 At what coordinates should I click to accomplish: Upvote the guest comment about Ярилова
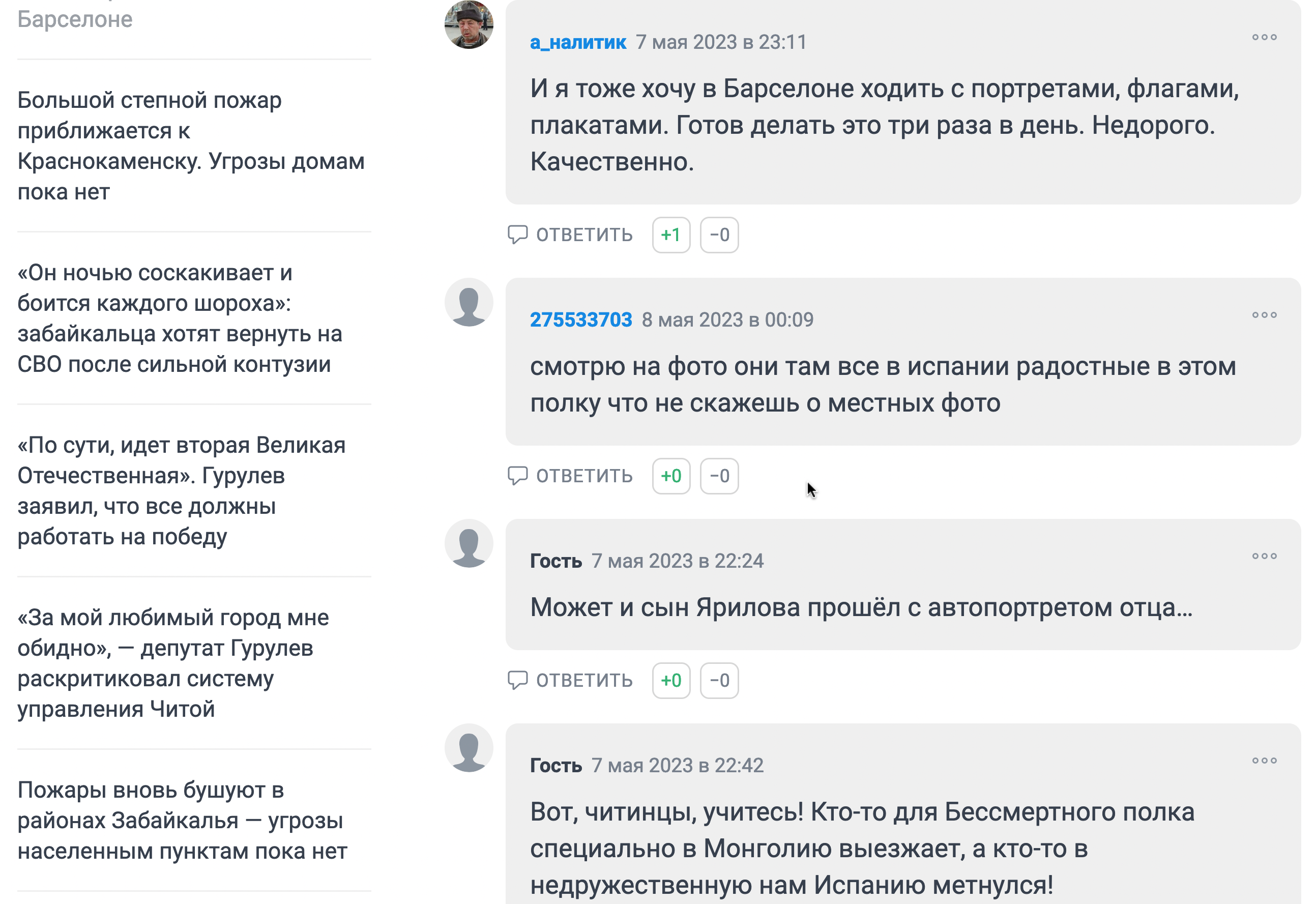coord(671,681)
